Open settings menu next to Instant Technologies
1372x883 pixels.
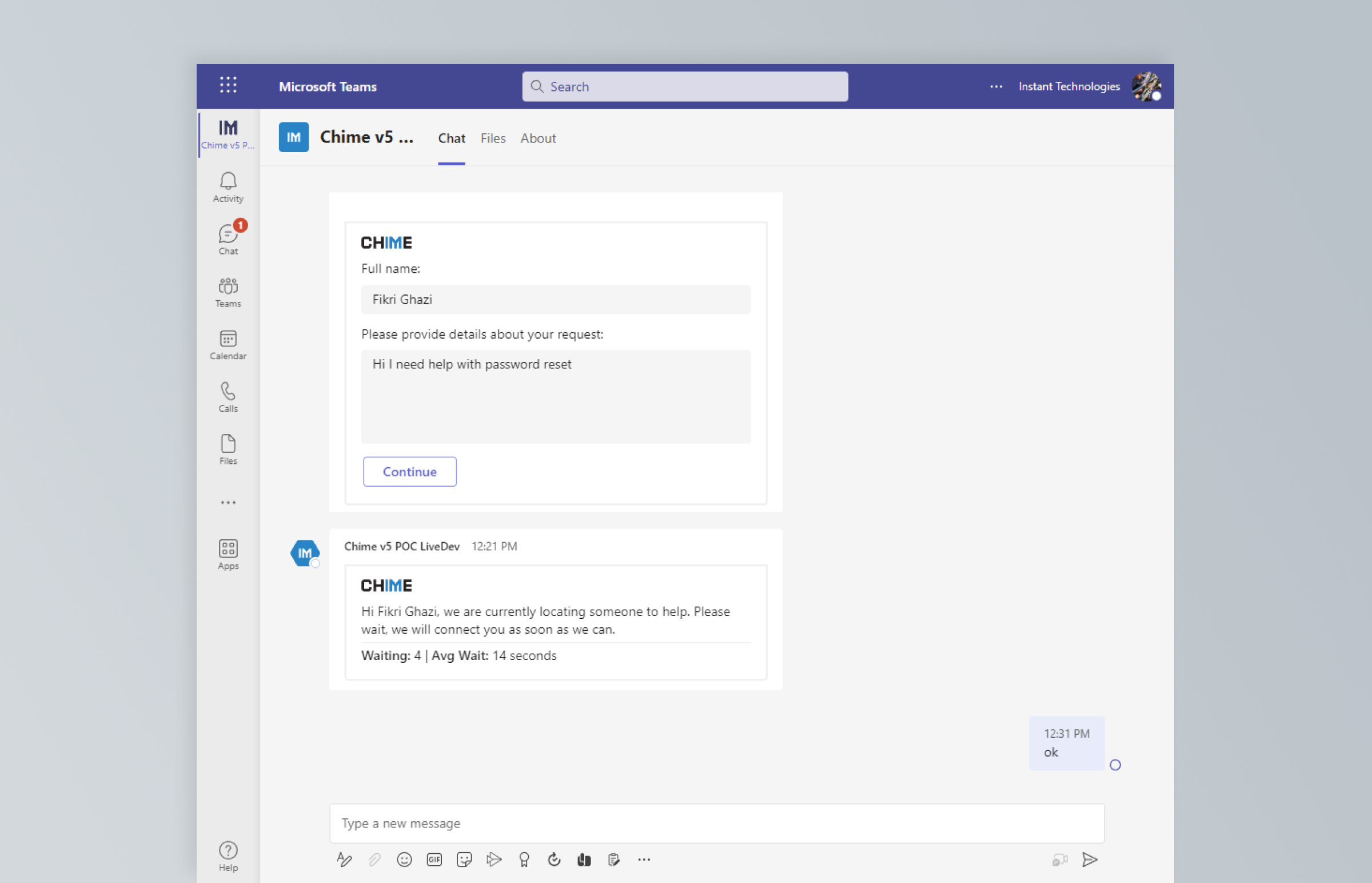(995, 86)
